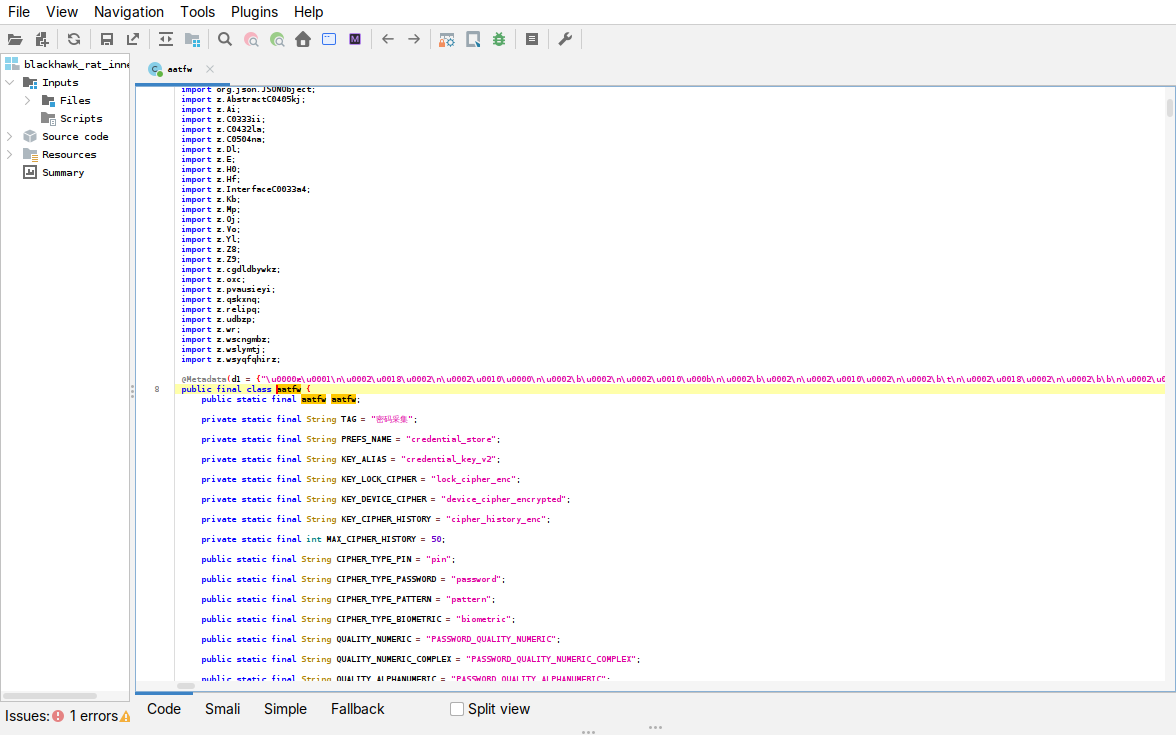Navigate back with left arrow
Viewport: 1176px width, 735px height.
388,40
